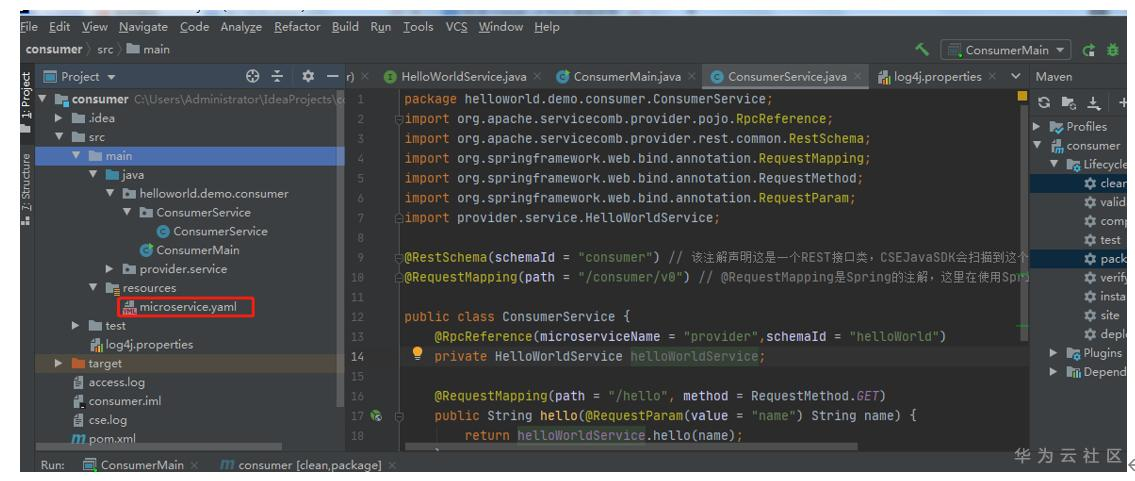Screen dimensions: 1135x481
Task: Click the consumer breadcrumb in the navigation bar
Action: click(x=54, y=49)
